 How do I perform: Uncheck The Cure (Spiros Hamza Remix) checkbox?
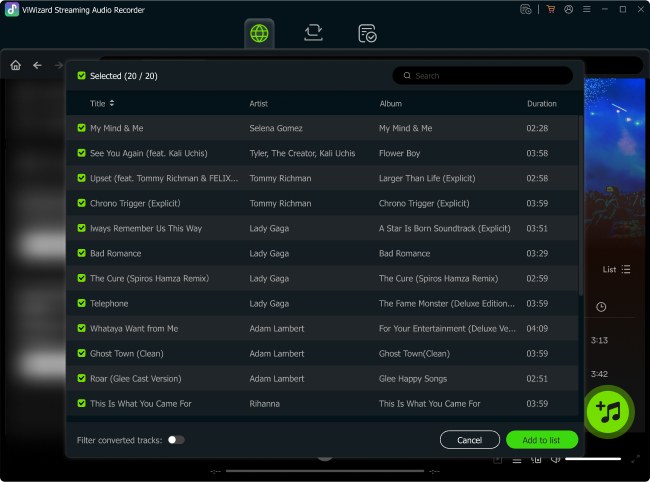(x=81, y=278)
